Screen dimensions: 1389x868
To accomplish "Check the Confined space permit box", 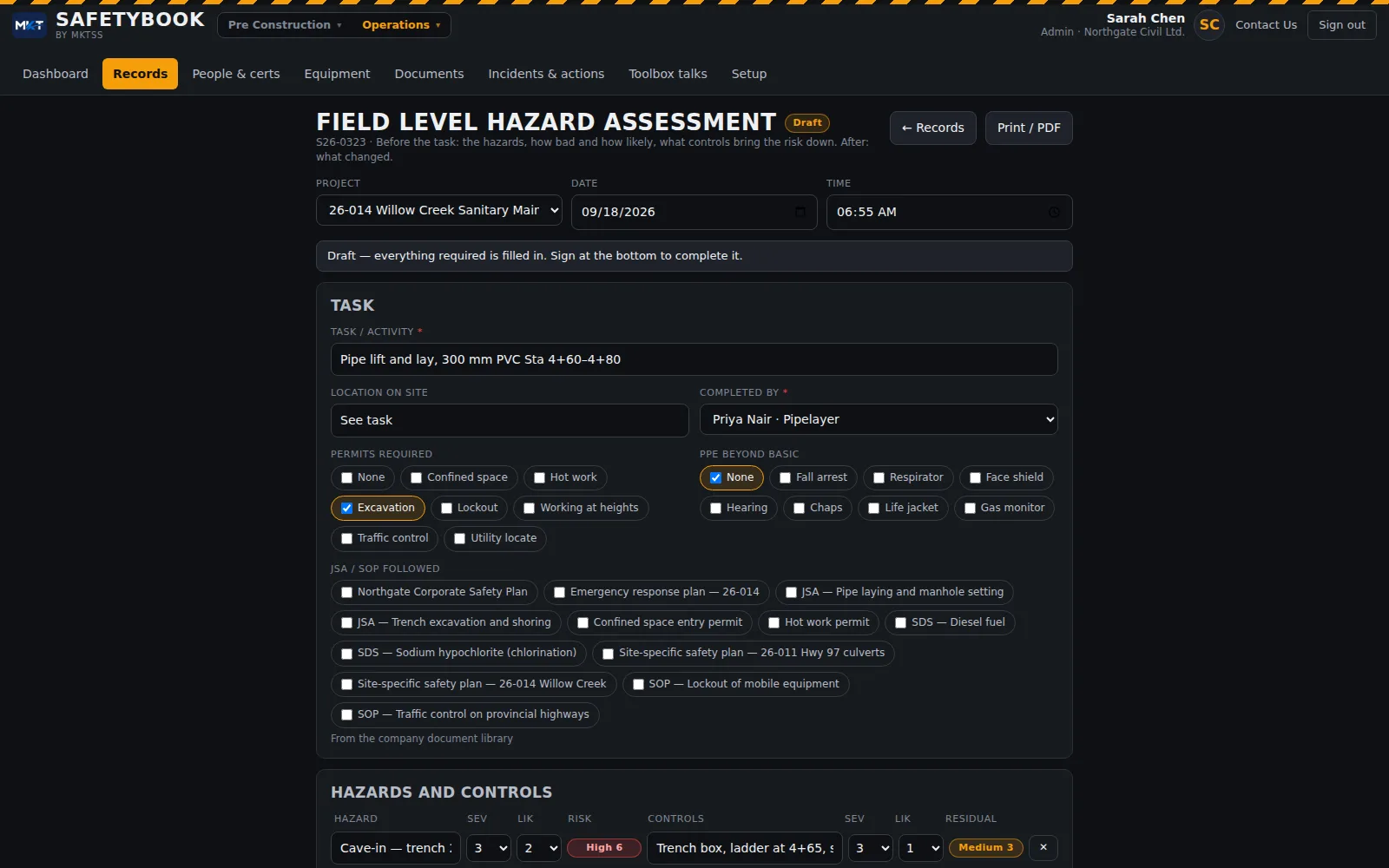I will pyautogui.click(x=417, y=477).
